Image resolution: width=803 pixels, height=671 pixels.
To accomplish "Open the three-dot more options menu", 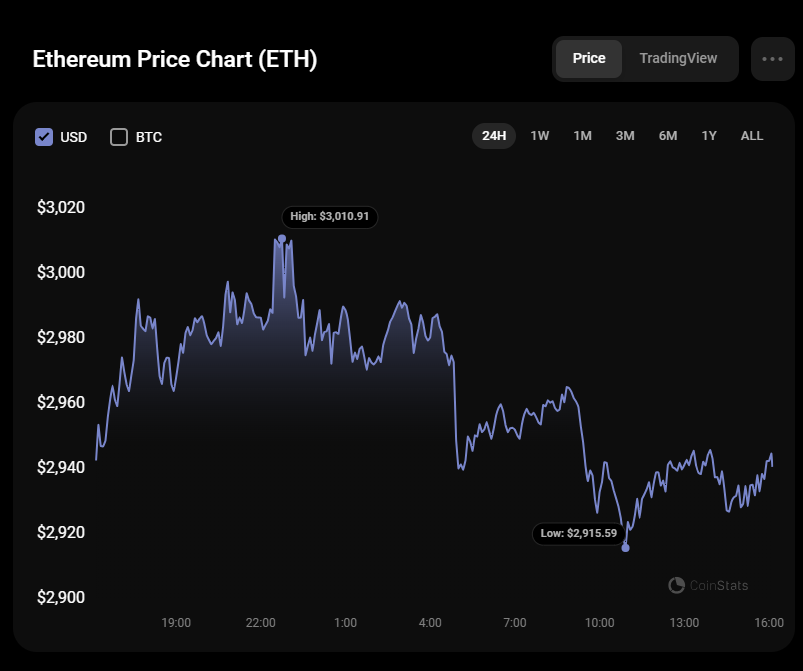I will [772, 59].
